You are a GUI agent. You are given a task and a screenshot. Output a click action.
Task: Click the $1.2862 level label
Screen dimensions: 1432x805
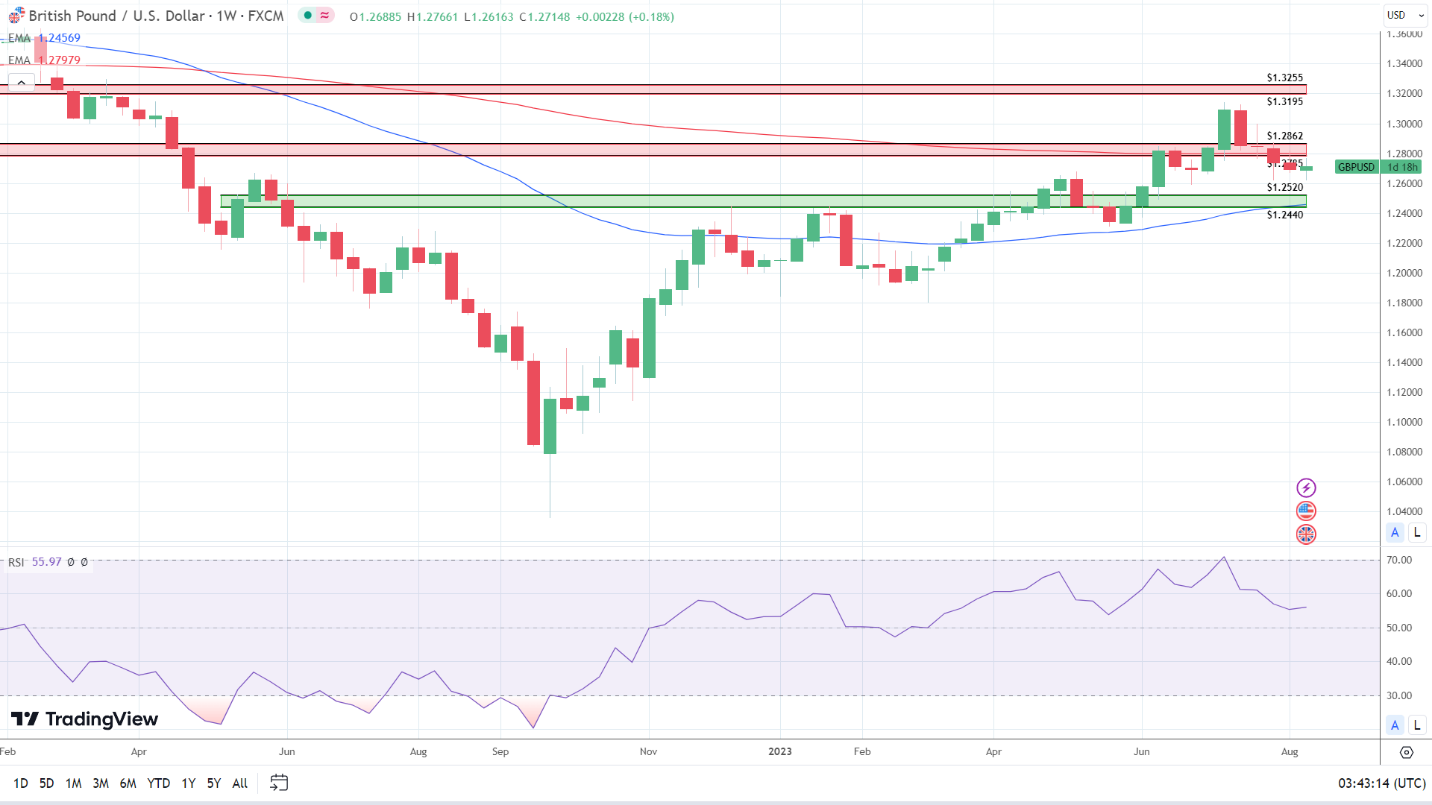[x=1284, y=136]
